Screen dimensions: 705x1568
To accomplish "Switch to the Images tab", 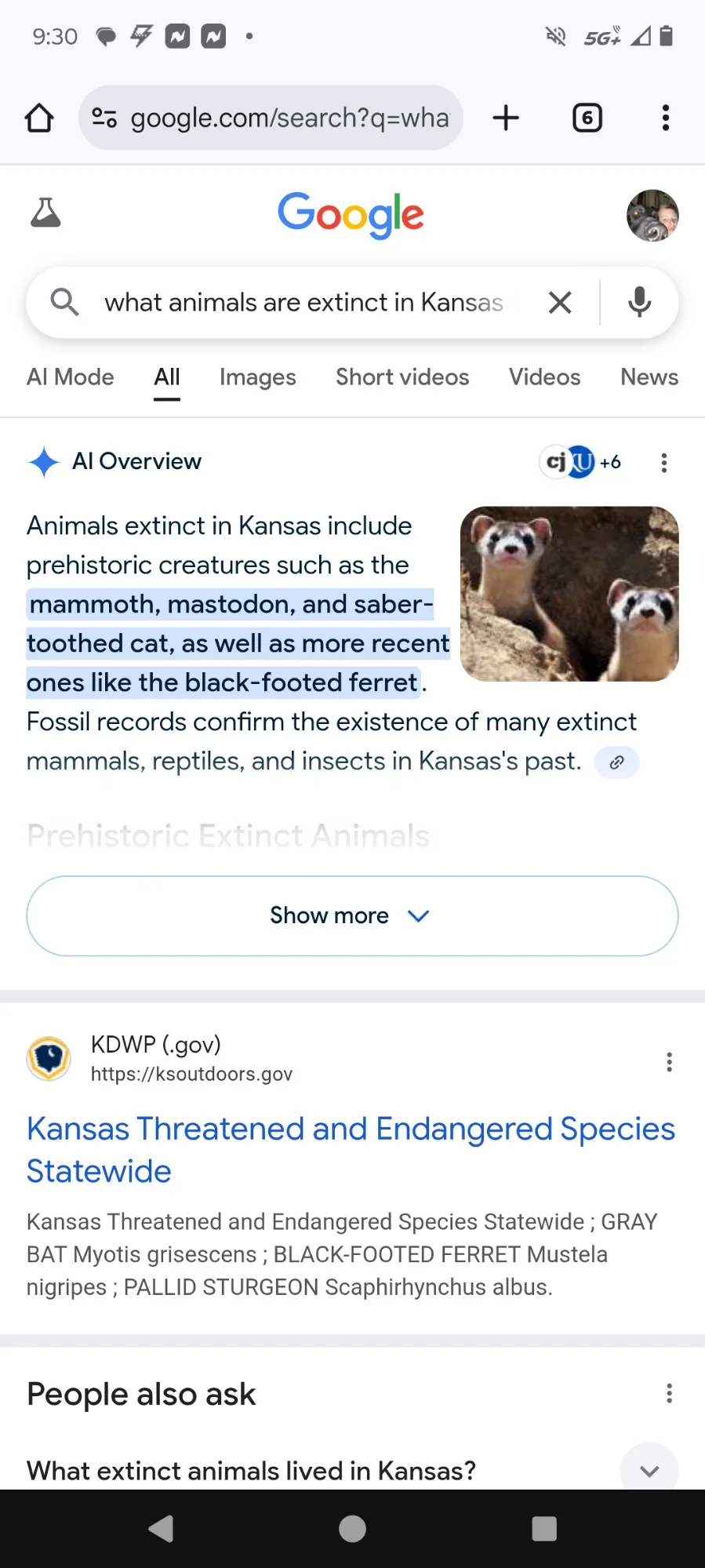I will 257,377.
